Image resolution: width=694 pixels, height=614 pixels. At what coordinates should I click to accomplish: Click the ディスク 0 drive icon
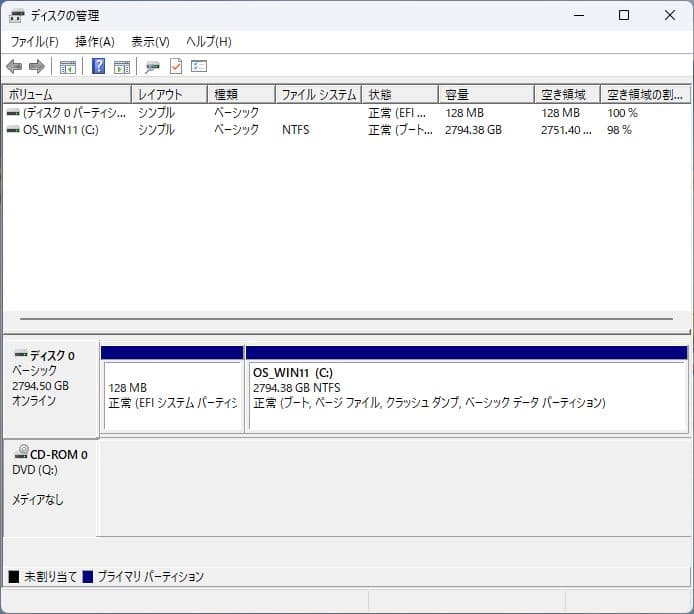pos(21,354)
